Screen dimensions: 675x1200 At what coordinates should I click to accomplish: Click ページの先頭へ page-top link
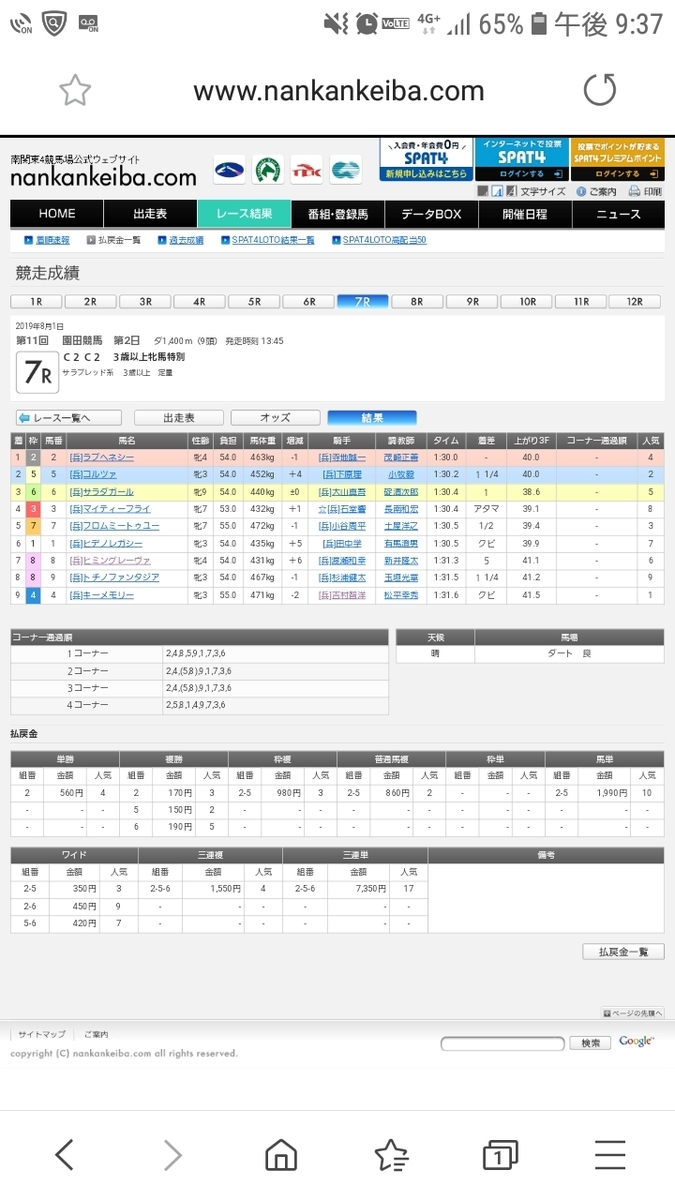pos(633,1013)
